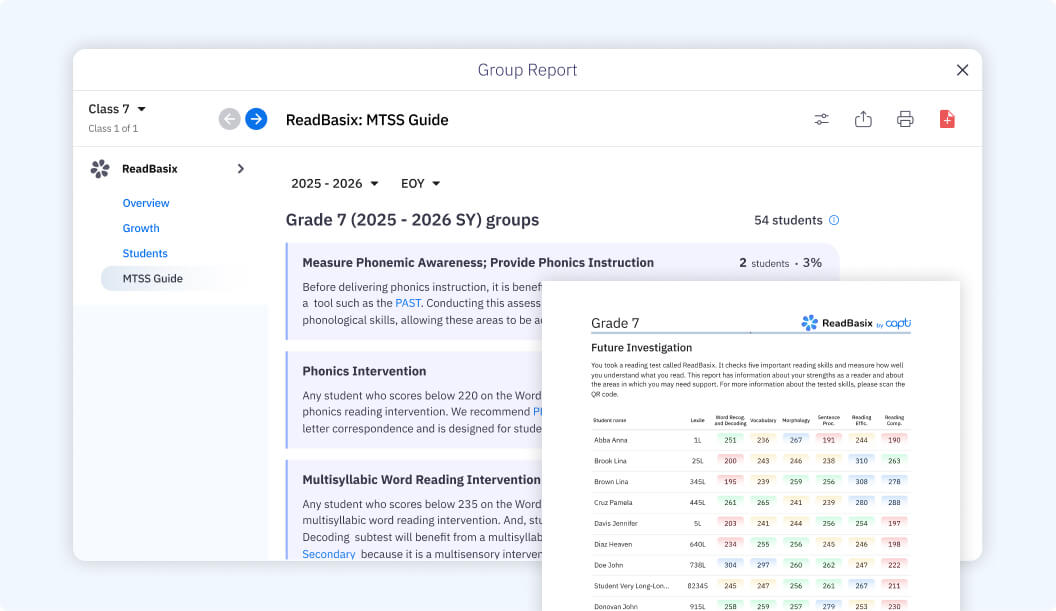Click the Abba Anna row name
Image resolution: width=1056 pixels, height=611 pixels.
[x=610, y=440]
